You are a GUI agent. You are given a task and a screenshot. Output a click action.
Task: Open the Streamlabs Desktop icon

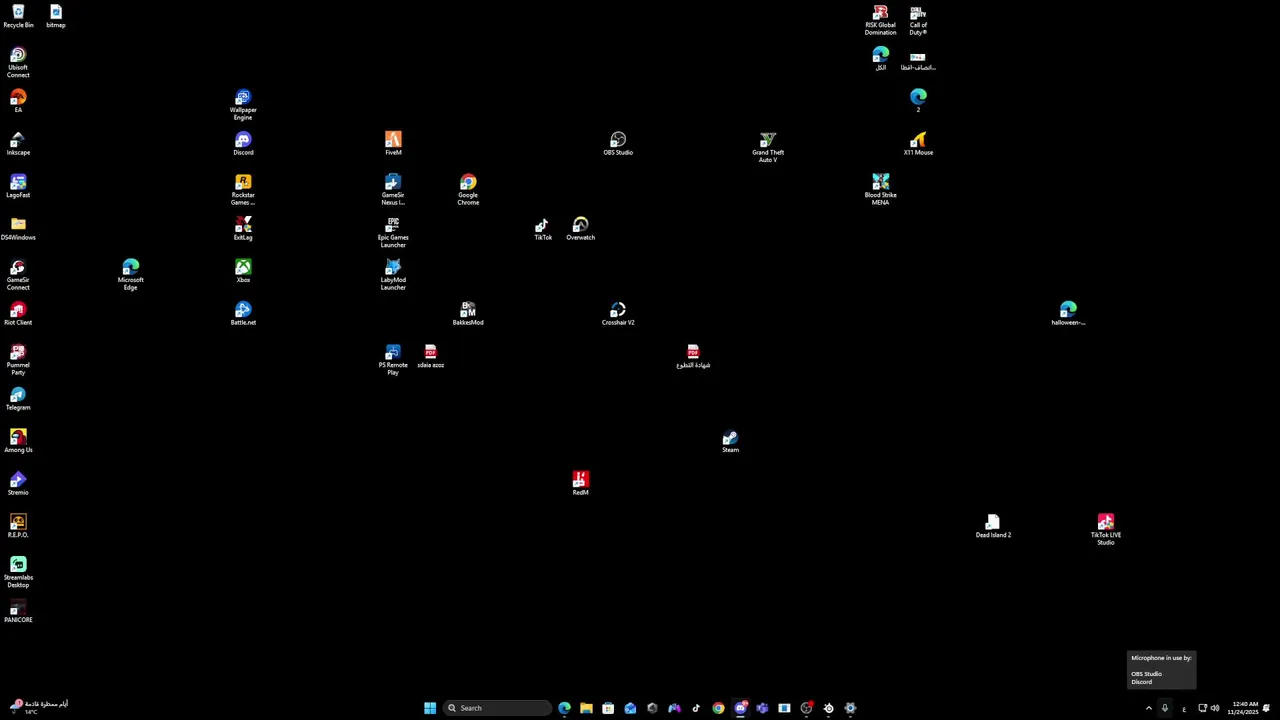(x=18, y=572)
